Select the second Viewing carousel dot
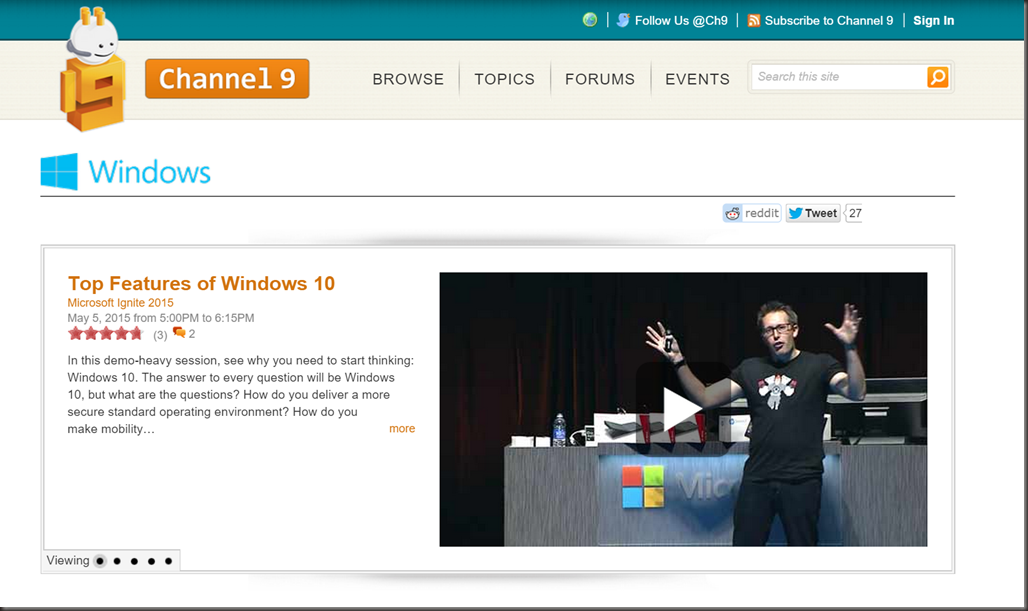The height and width of the screenshot is (611, 1028). (117, 561)
